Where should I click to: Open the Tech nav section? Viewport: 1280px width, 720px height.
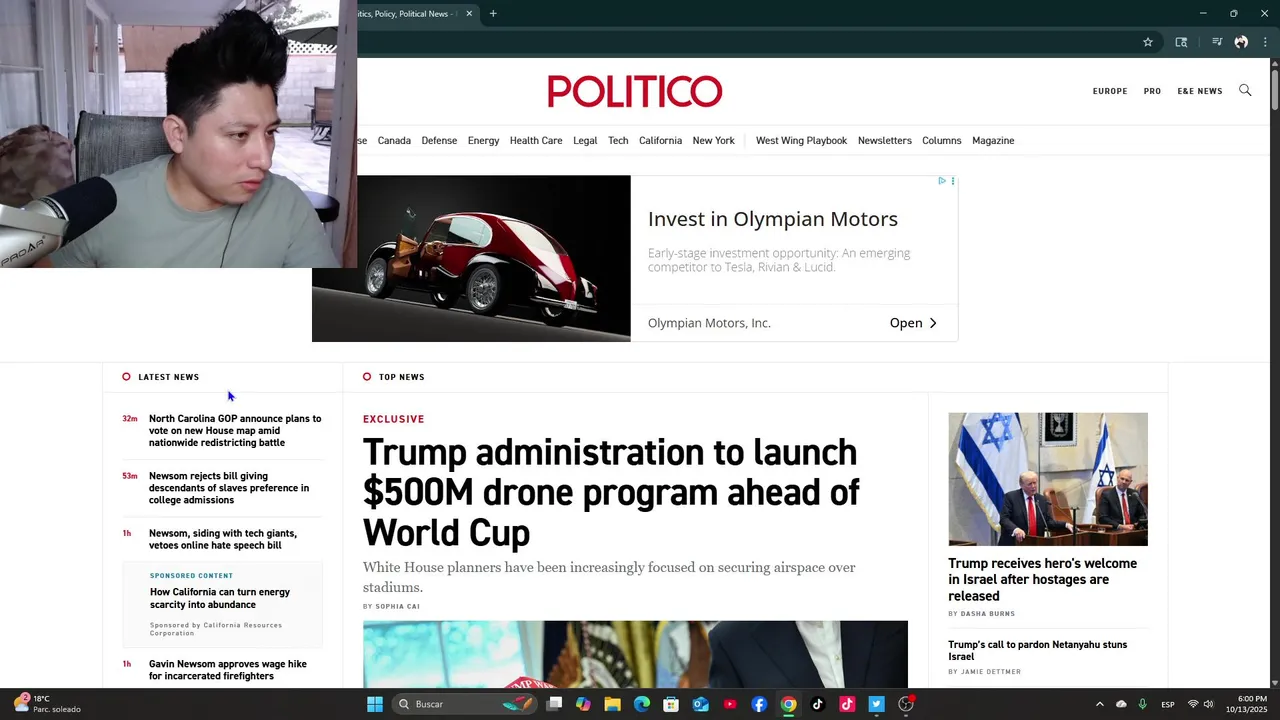point(618,141)
